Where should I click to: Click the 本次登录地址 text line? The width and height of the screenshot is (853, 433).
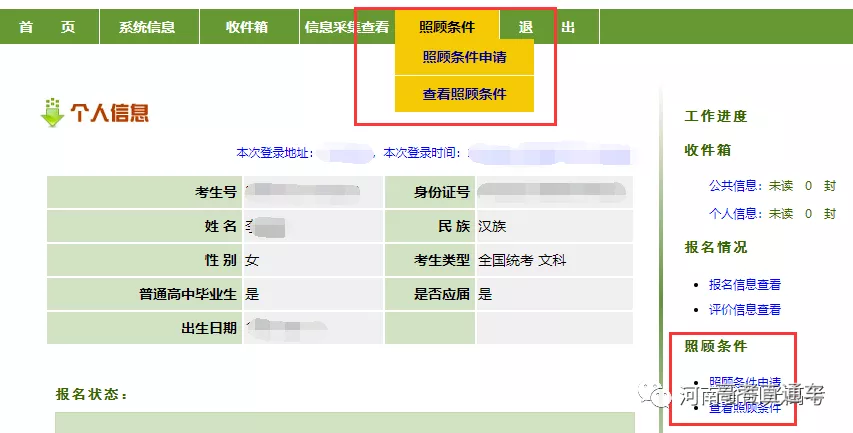click(274, 153)
